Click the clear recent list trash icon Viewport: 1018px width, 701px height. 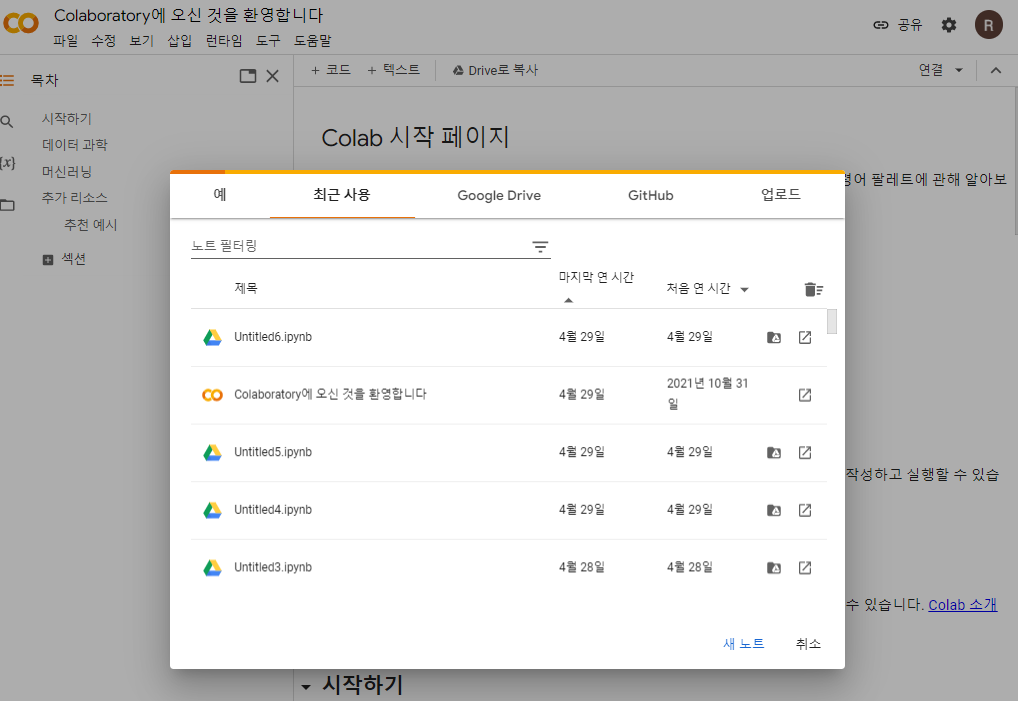[813, 289]
